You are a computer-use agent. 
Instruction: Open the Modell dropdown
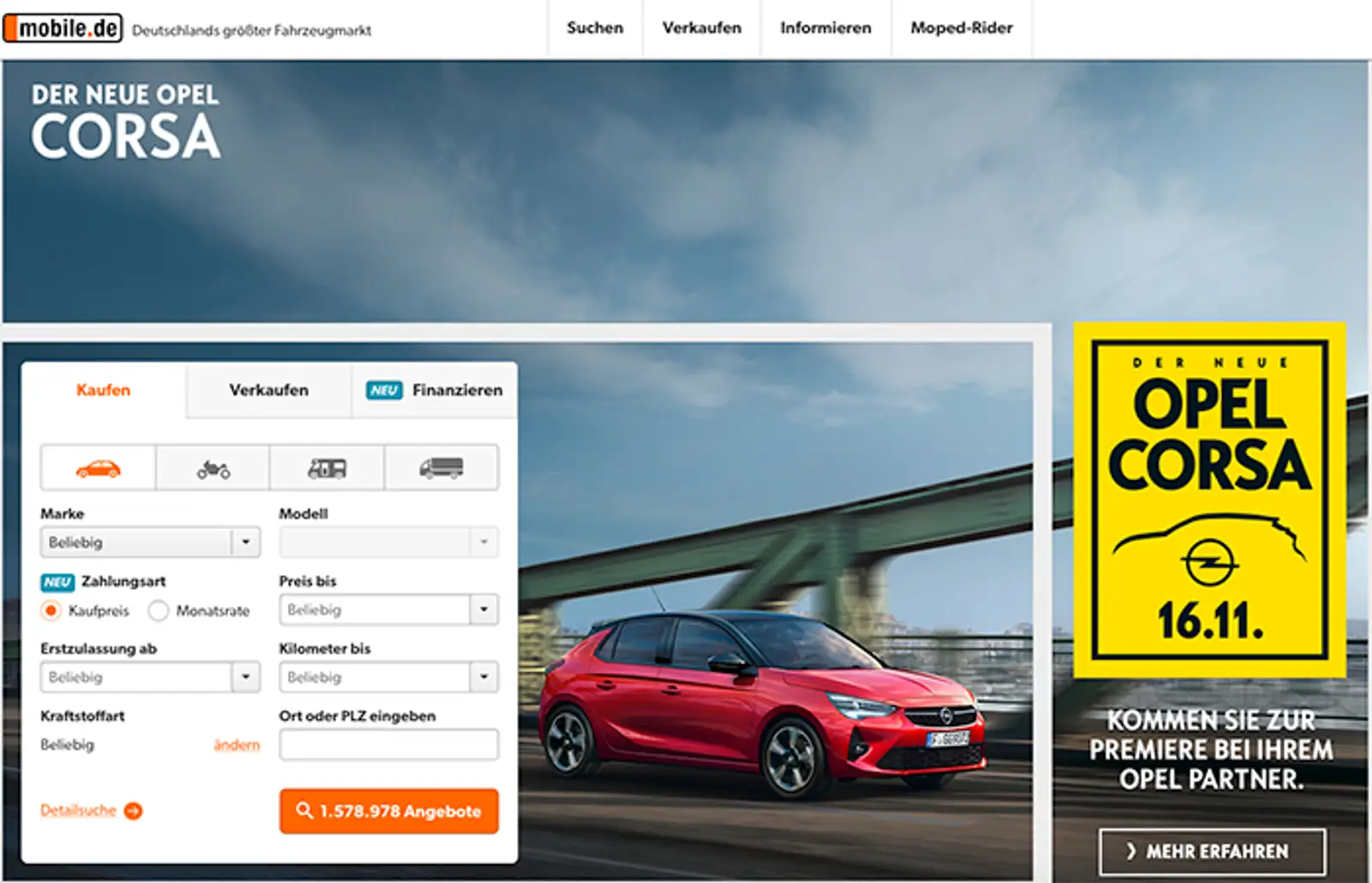pos(388,543)
